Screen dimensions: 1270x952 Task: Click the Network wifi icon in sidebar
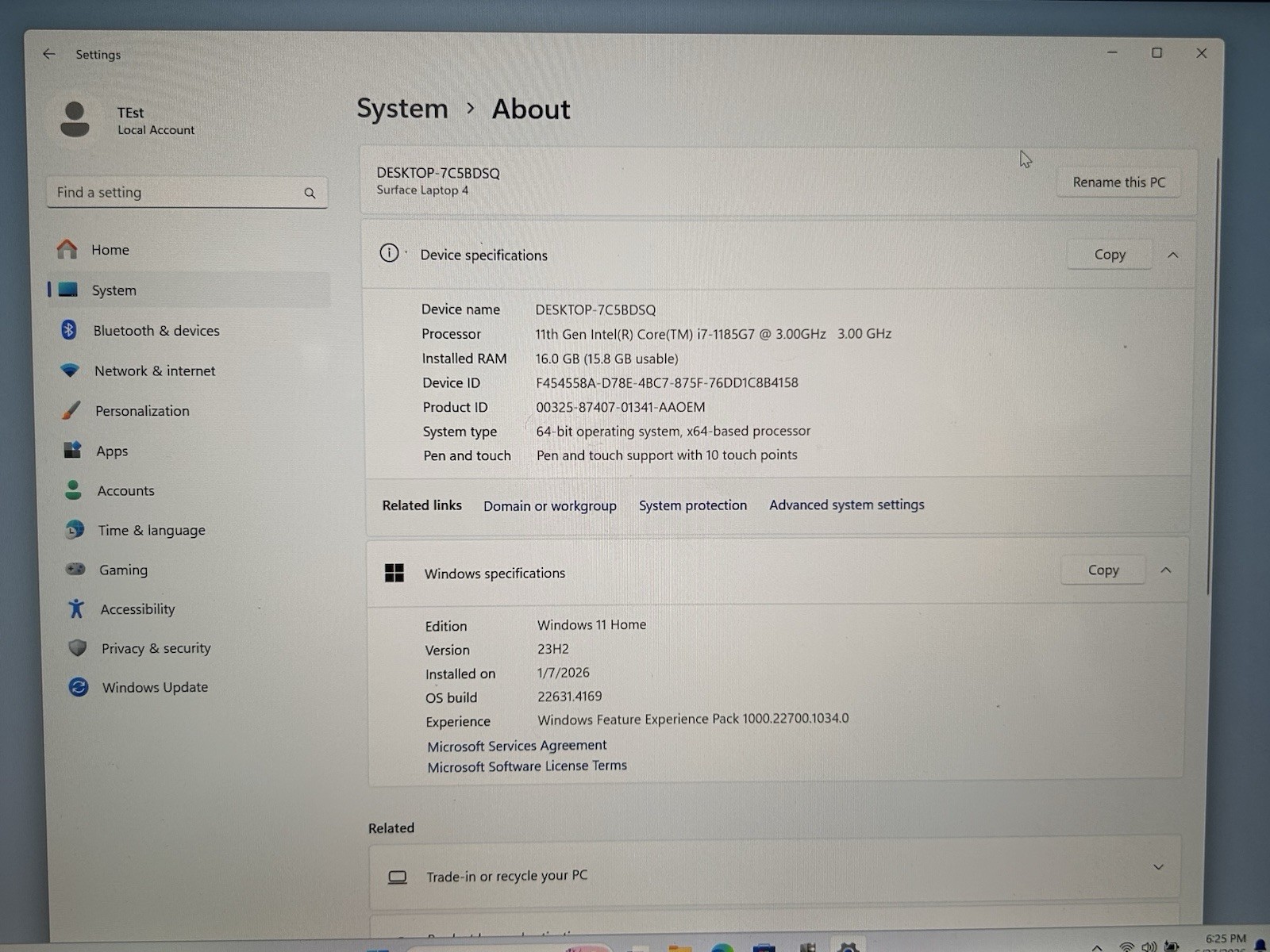click(x=70, y=370)
